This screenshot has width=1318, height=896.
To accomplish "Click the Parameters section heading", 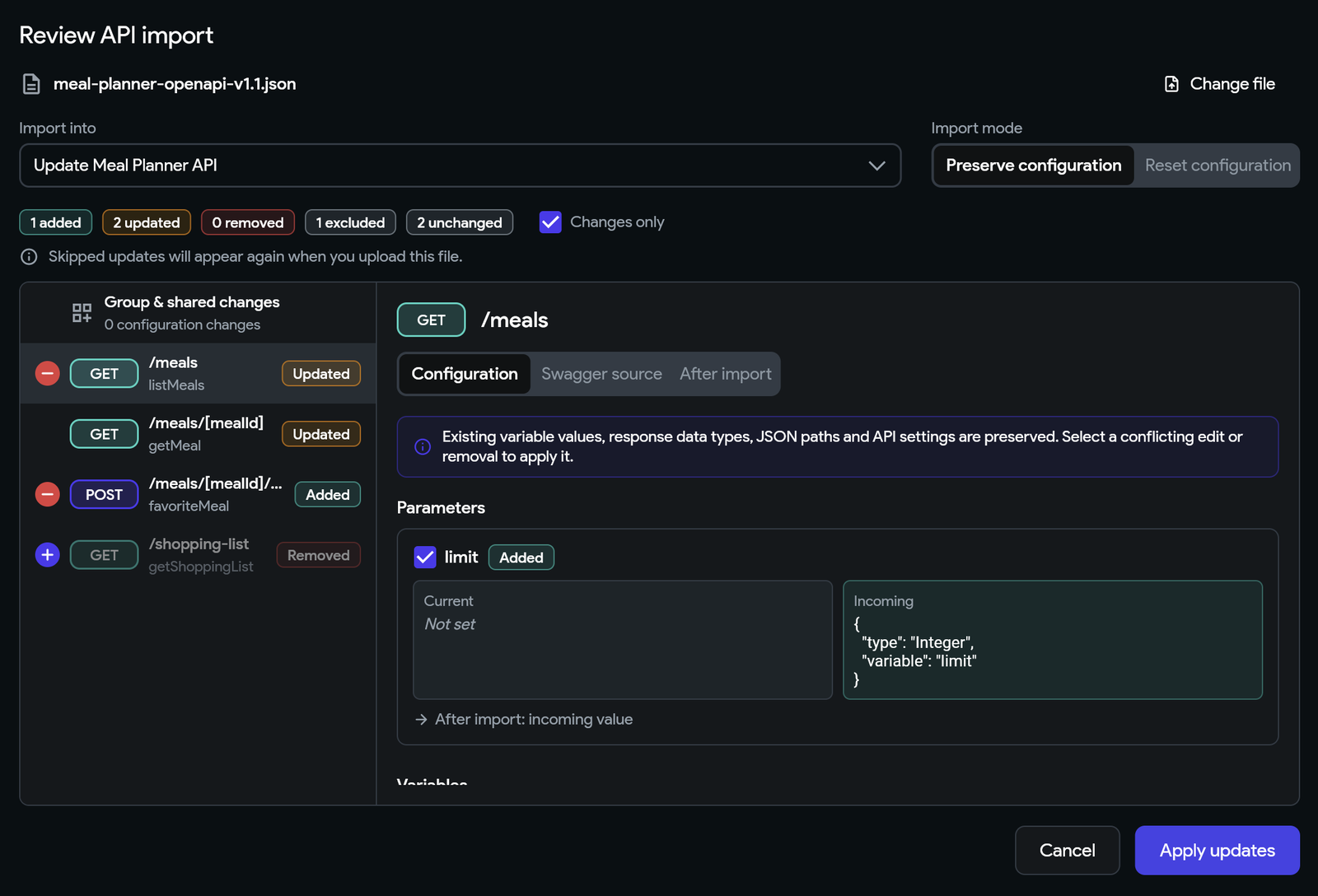I will (441, 508).
